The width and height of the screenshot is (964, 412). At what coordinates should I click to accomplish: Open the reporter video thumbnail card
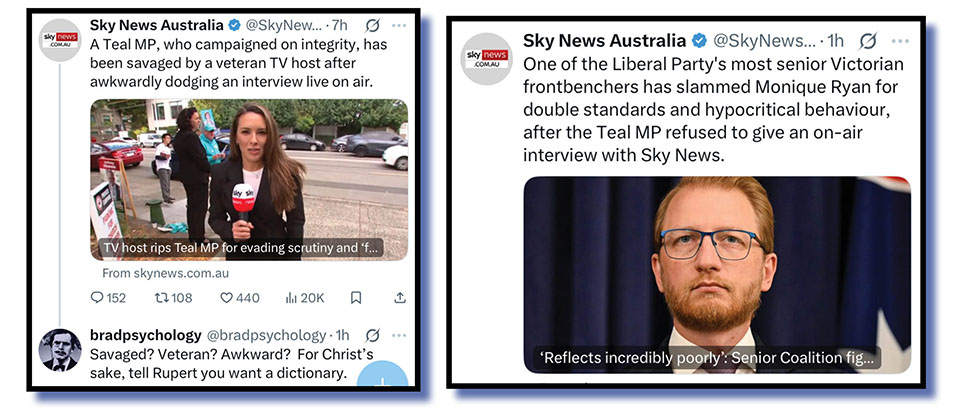249,180
